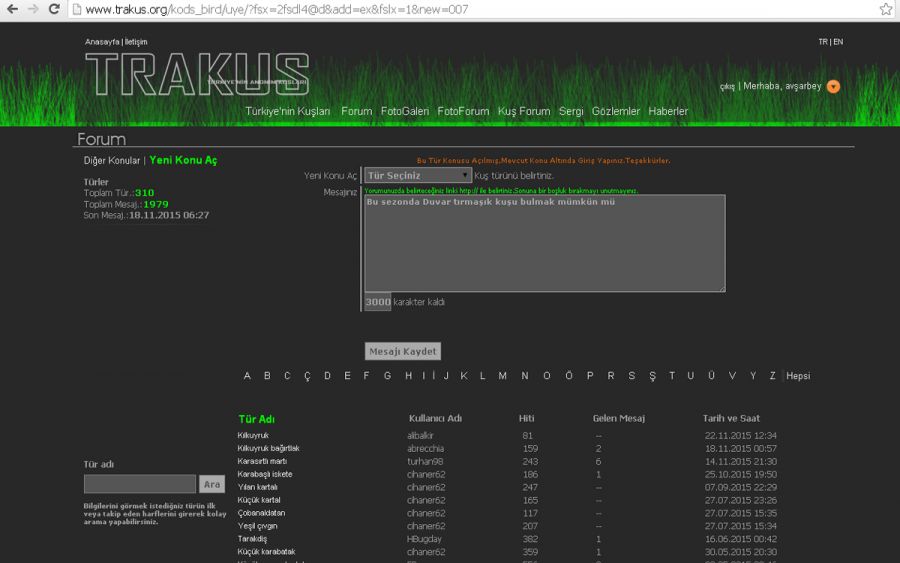Click the browser back arrow

click(x=12, y=9)
